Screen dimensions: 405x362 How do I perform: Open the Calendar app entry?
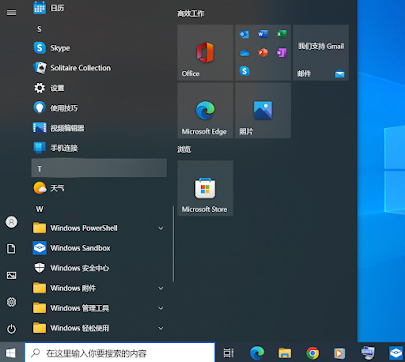tap(99, 8)
